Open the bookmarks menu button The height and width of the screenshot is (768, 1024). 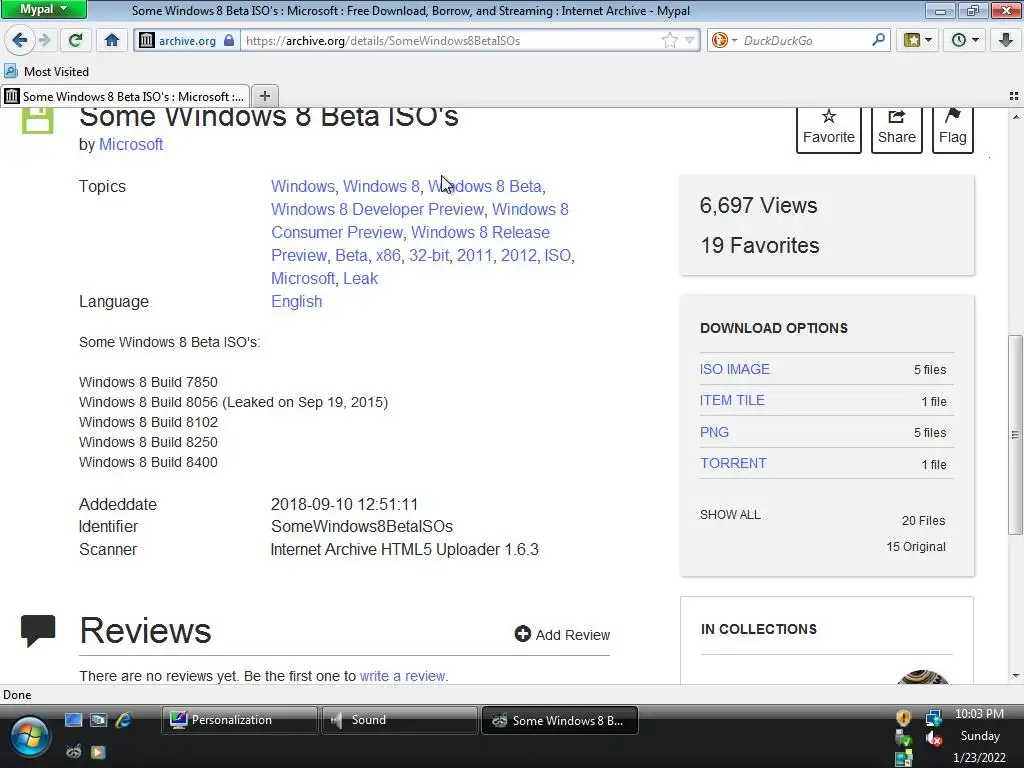click(x=918, y=40)
